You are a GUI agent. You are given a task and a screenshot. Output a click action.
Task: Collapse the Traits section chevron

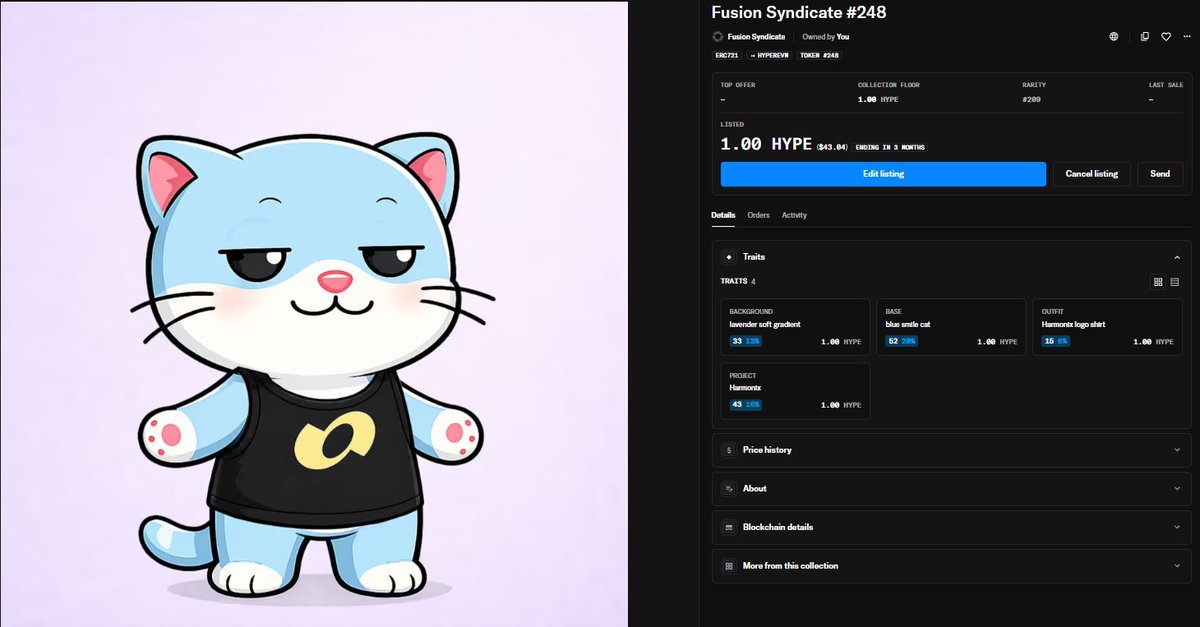pos(1177,257)
